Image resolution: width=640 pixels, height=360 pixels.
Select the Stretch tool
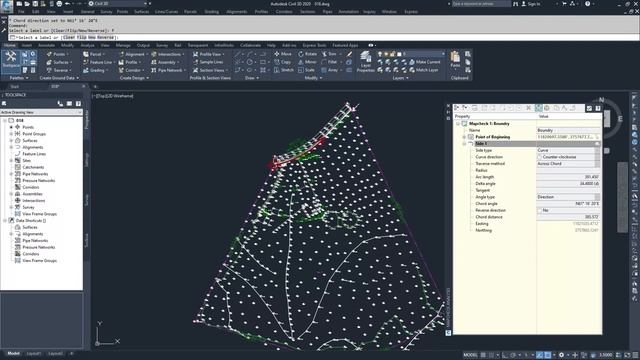[284, 70]
